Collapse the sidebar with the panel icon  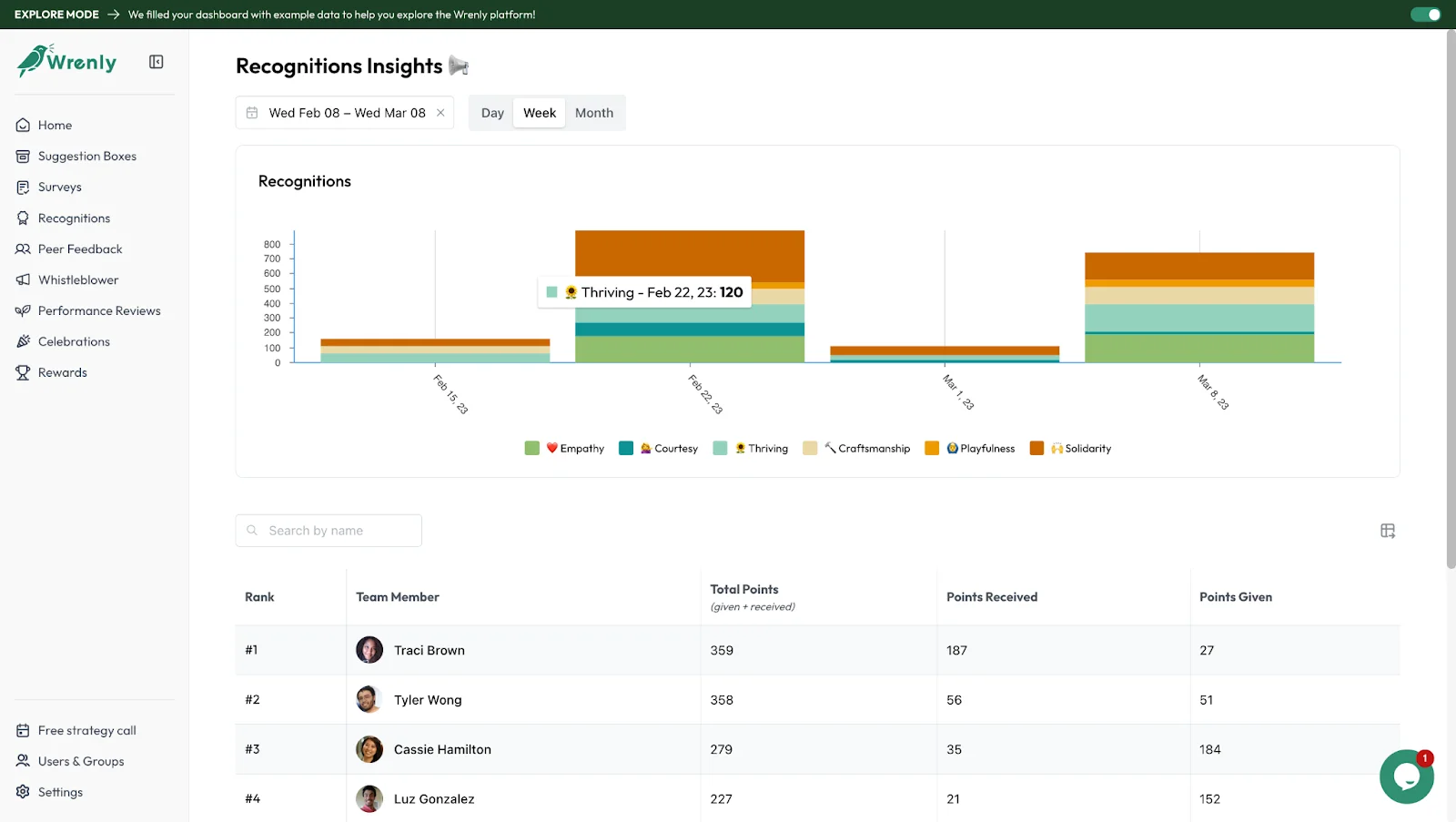pos(156,62)
